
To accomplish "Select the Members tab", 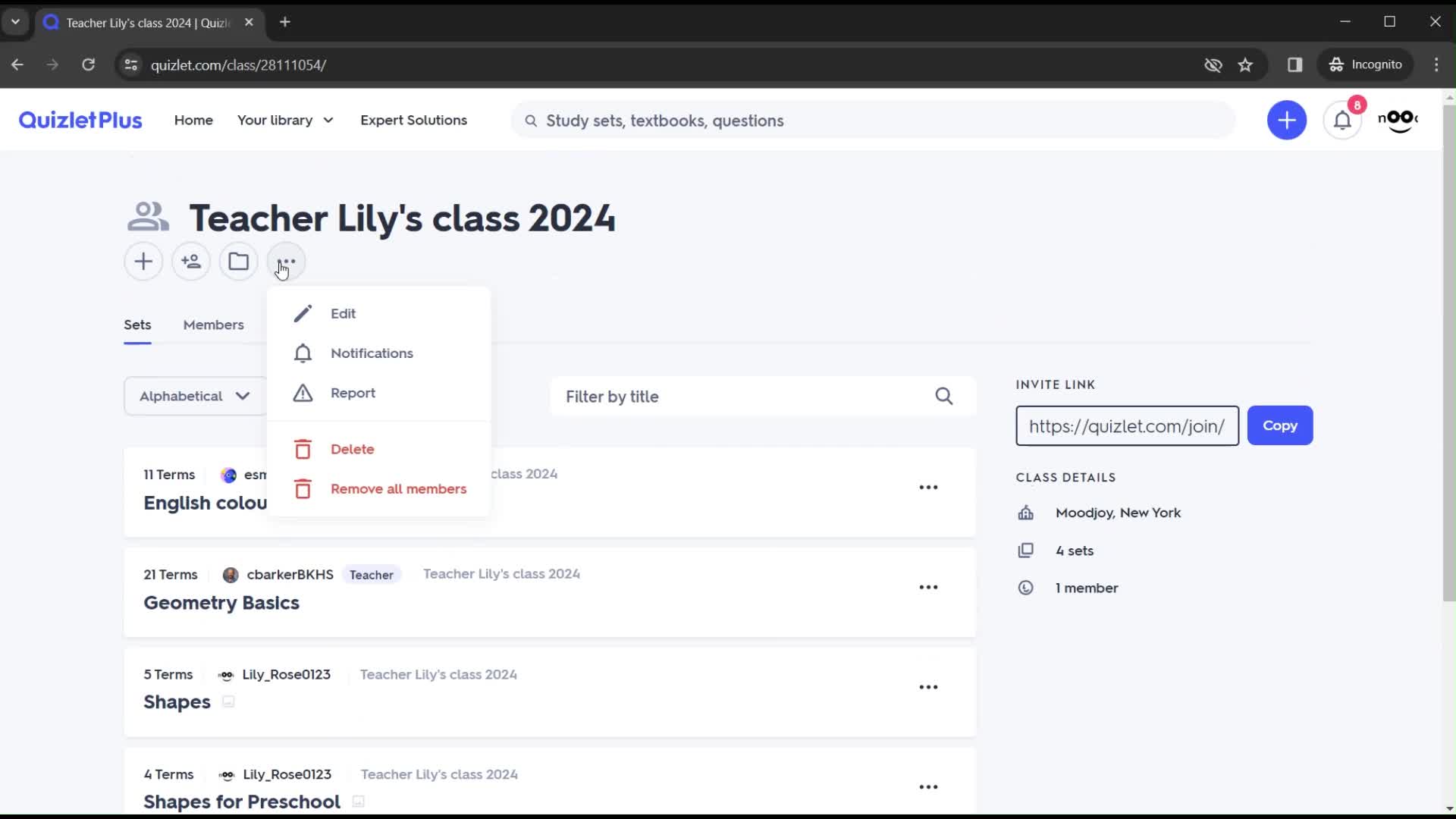I will (x=214, y=325).
